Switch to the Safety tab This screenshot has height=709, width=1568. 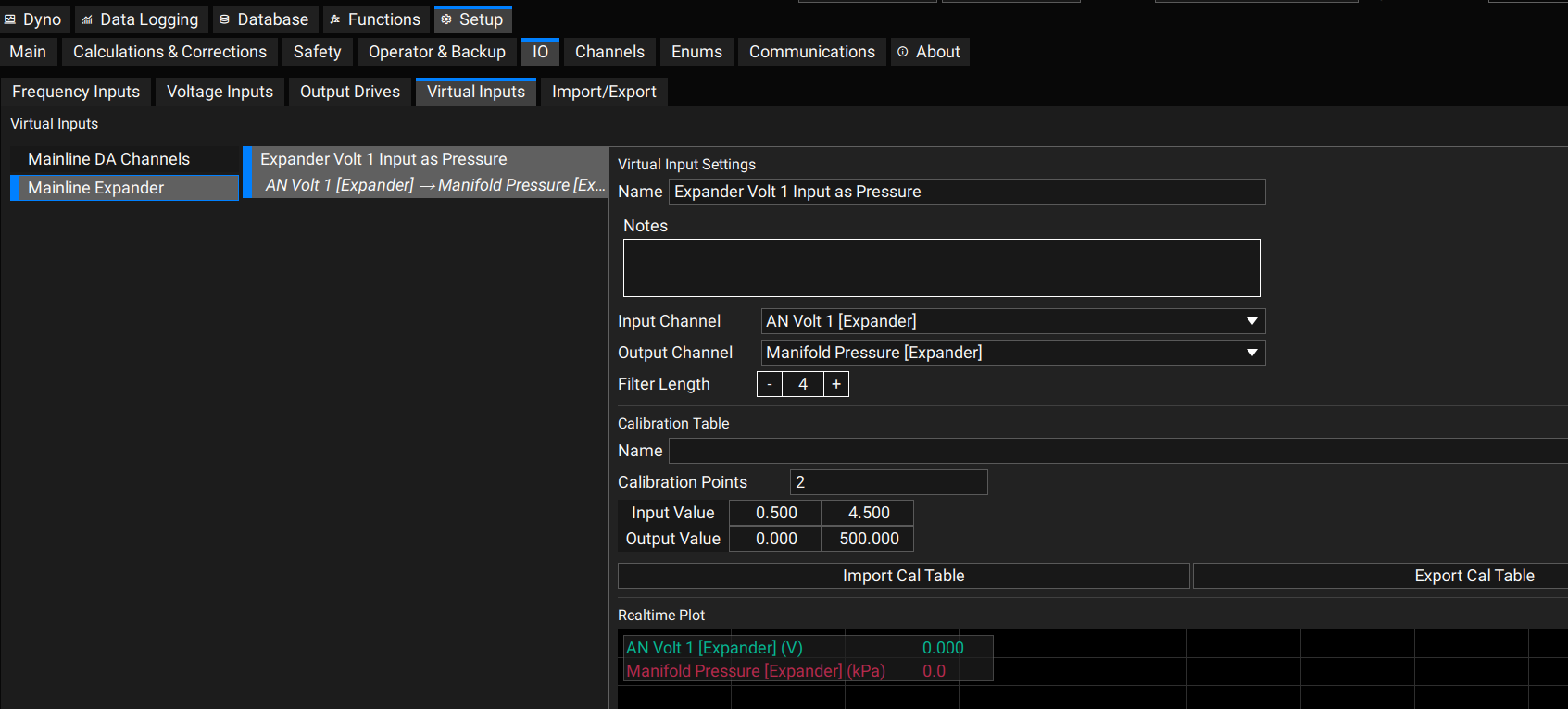click(317, 52)
